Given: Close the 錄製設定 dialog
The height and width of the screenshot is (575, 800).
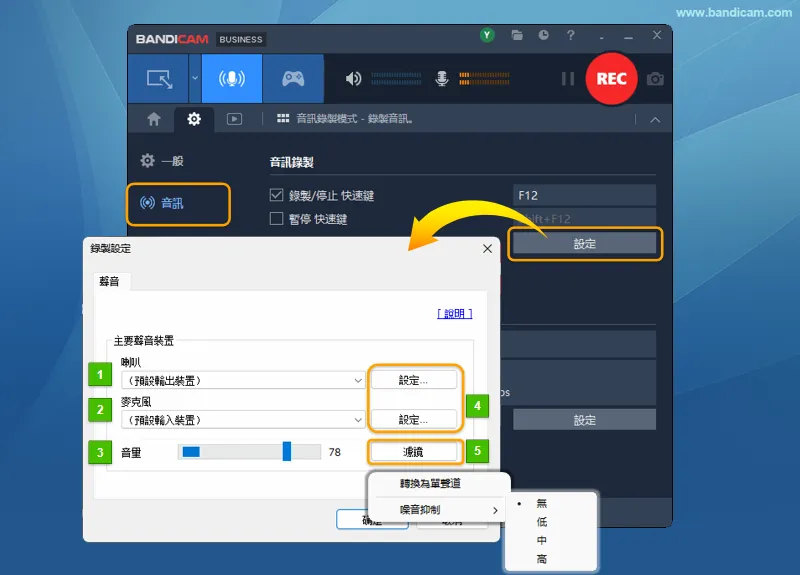Looking at the screenshot, I should 487,248.
